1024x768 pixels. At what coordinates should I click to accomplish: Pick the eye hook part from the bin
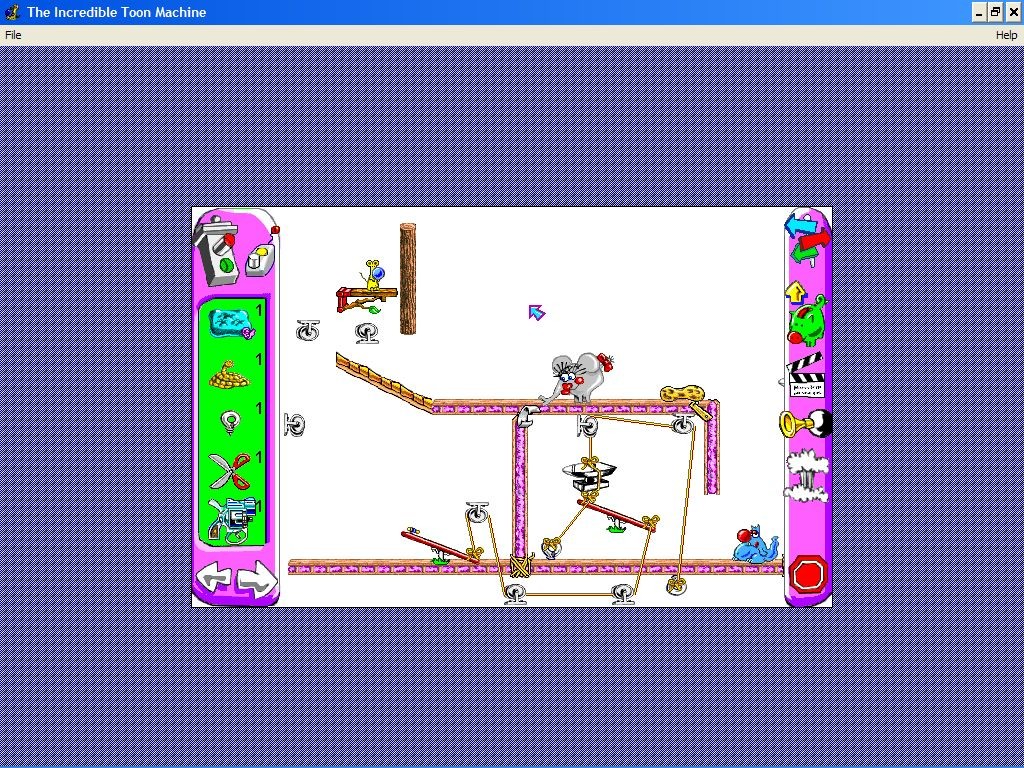(x=230, y=423)
